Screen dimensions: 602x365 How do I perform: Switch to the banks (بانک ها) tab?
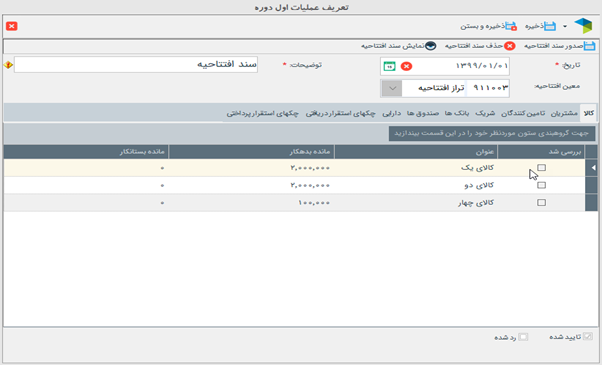456,113
